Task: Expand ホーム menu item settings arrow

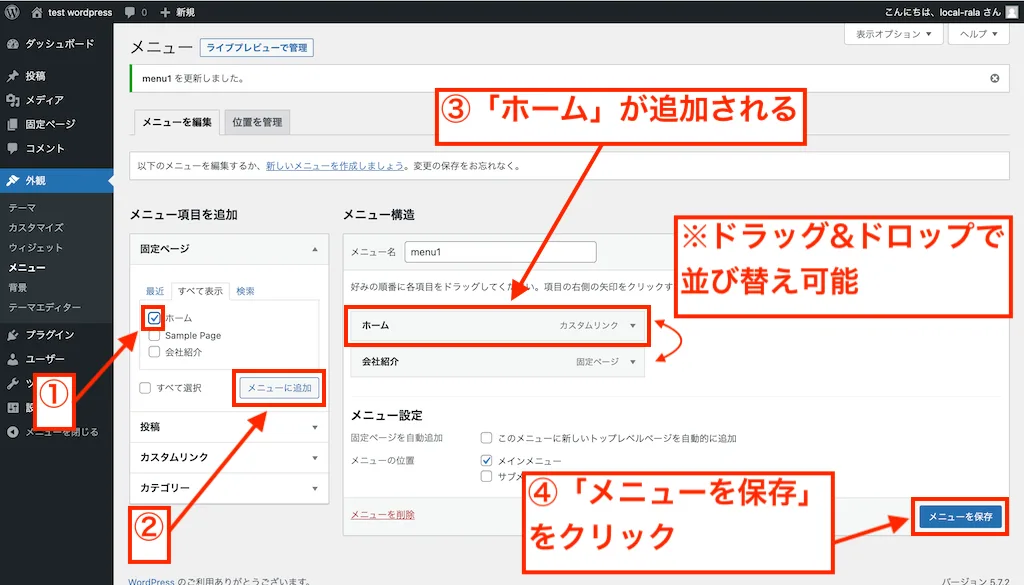Action: 632,325
